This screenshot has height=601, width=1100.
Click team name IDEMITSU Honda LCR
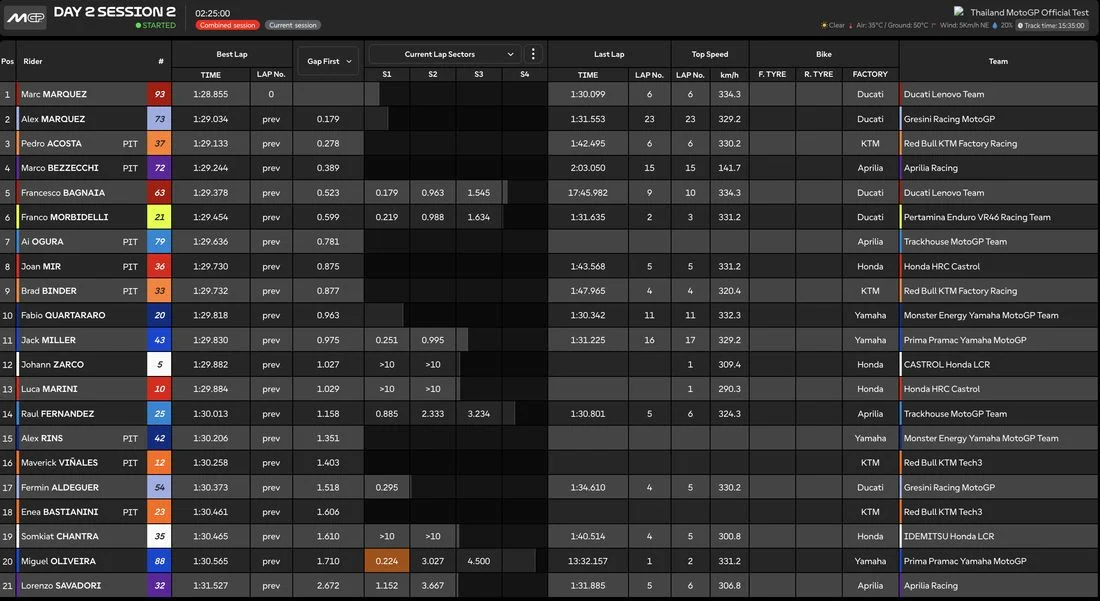click(948, 536)
